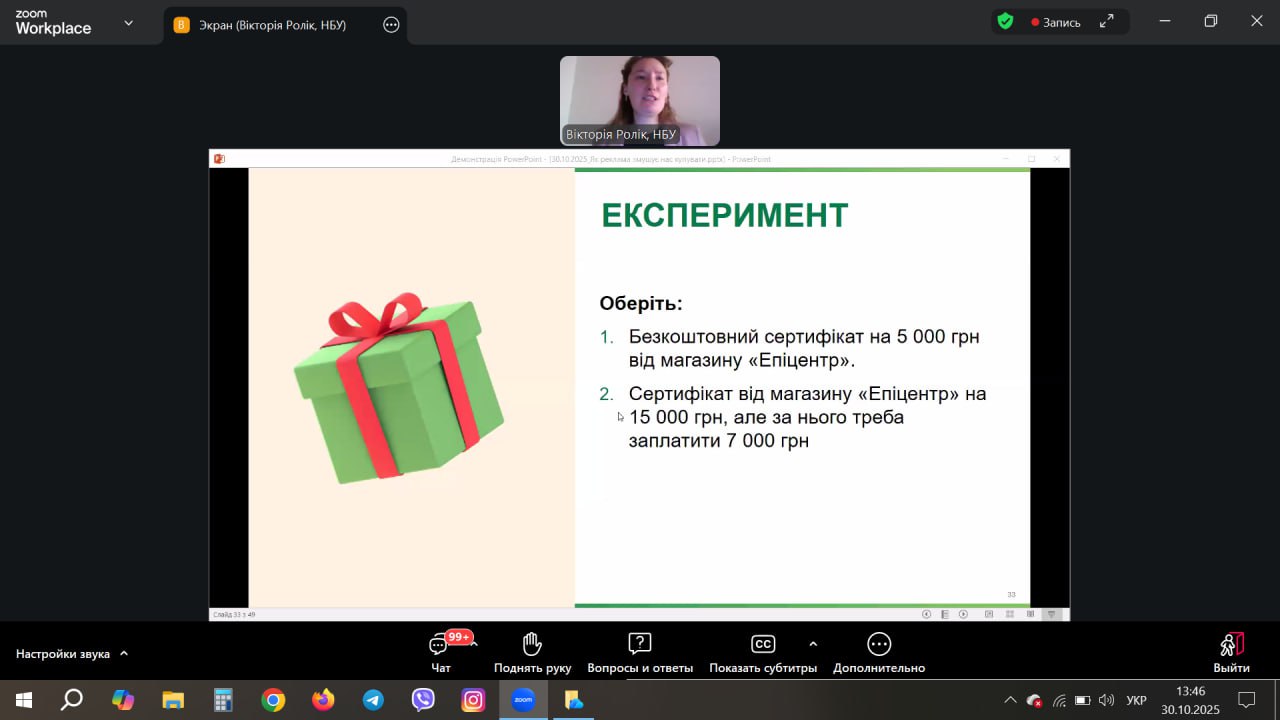Open Calculator from the taskbar
1280x720 pixels.
tap(223, 700)
